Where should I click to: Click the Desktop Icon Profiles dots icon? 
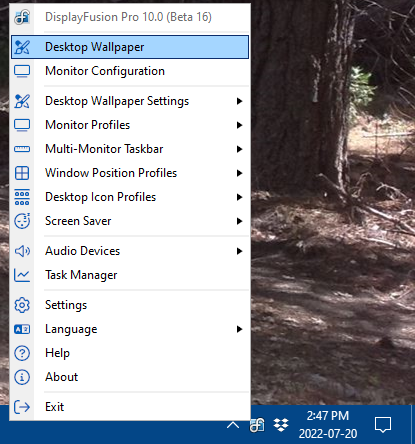[x=22, y=197]
